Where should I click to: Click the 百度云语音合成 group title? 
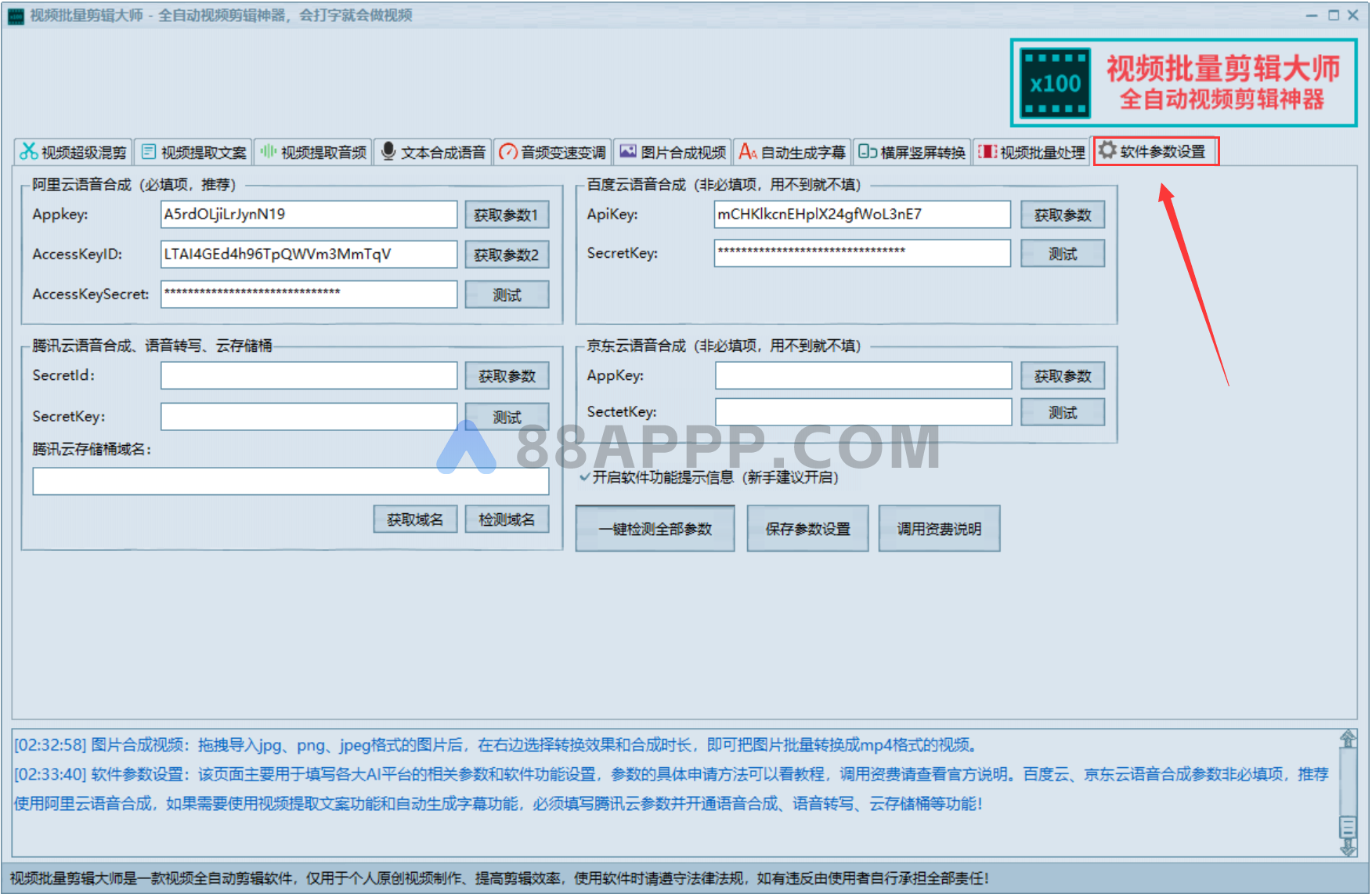tap(724, 185)
